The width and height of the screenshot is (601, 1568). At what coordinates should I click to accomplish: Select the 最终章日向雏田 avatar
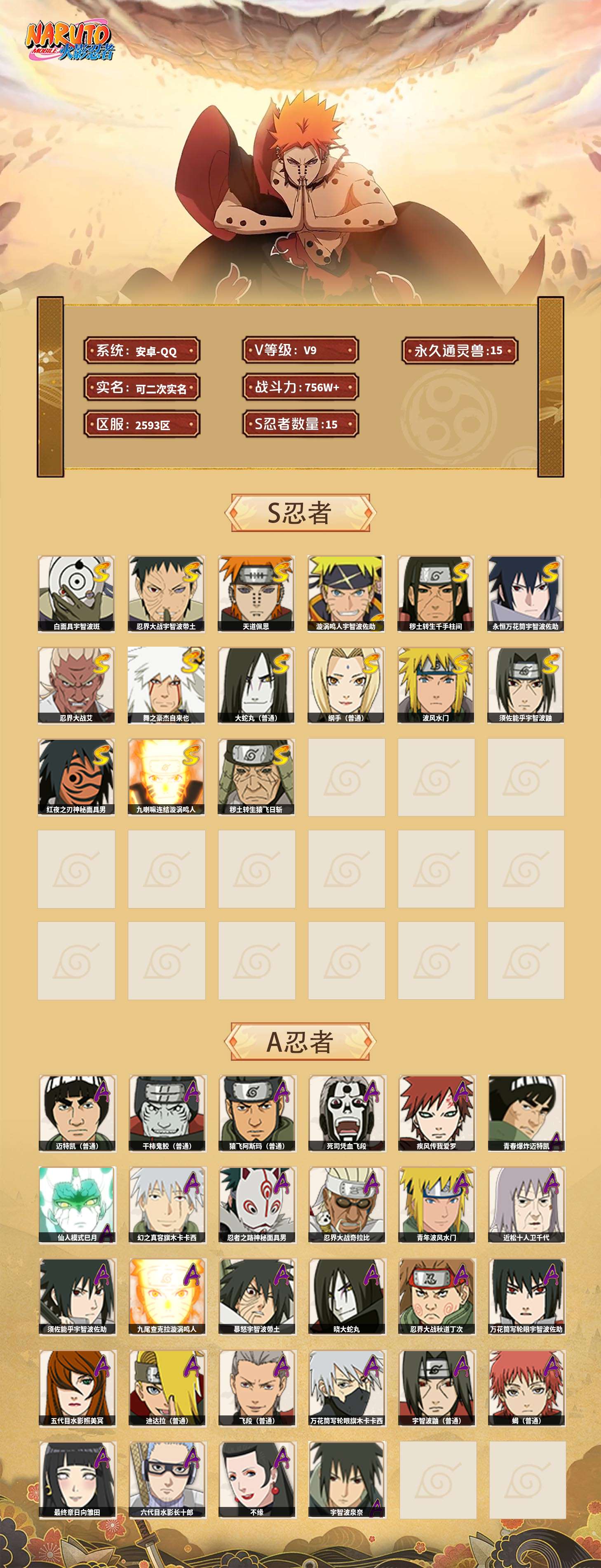(77, 1479)
